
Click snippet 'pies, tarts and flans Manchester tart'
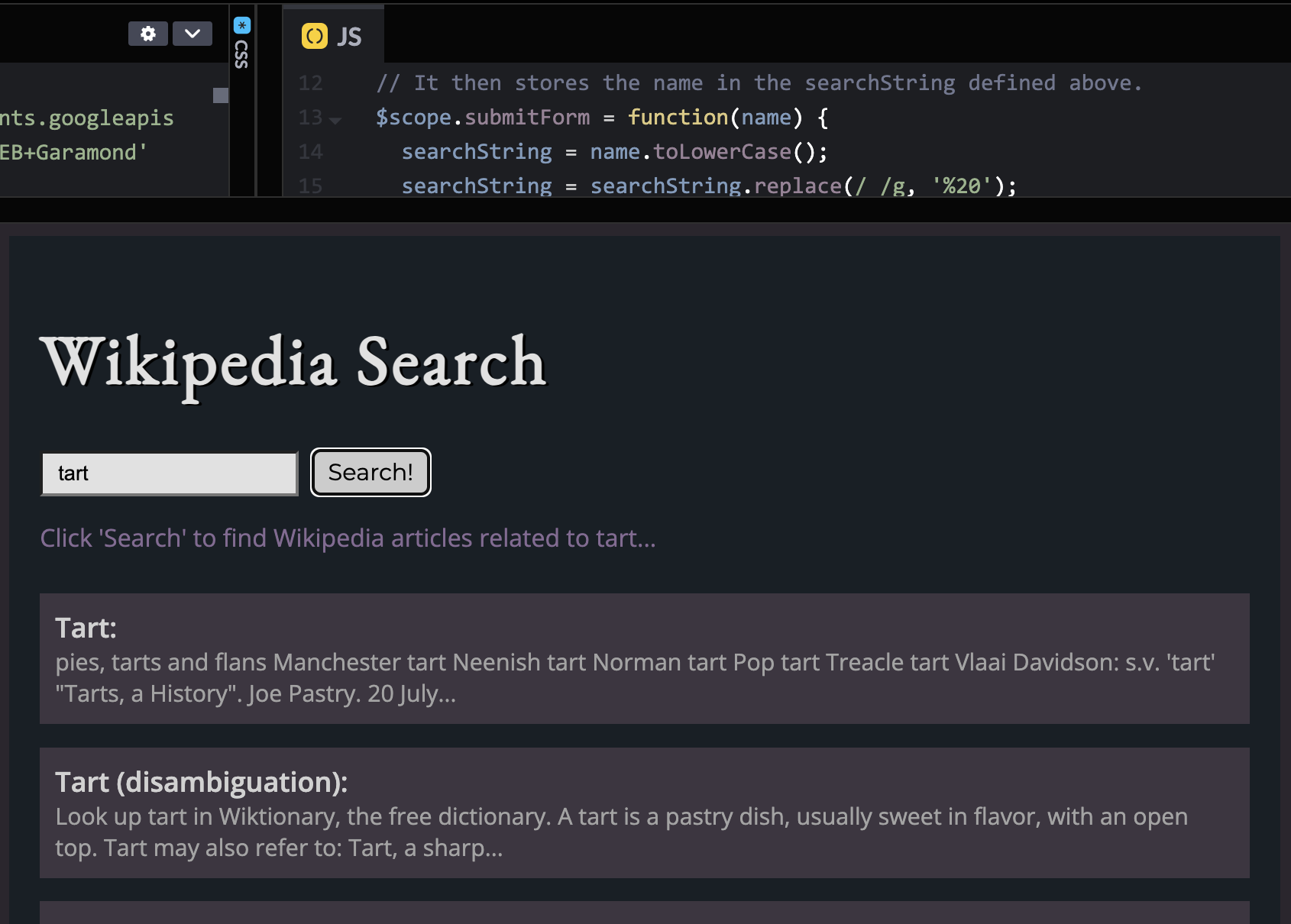point(251,662)
